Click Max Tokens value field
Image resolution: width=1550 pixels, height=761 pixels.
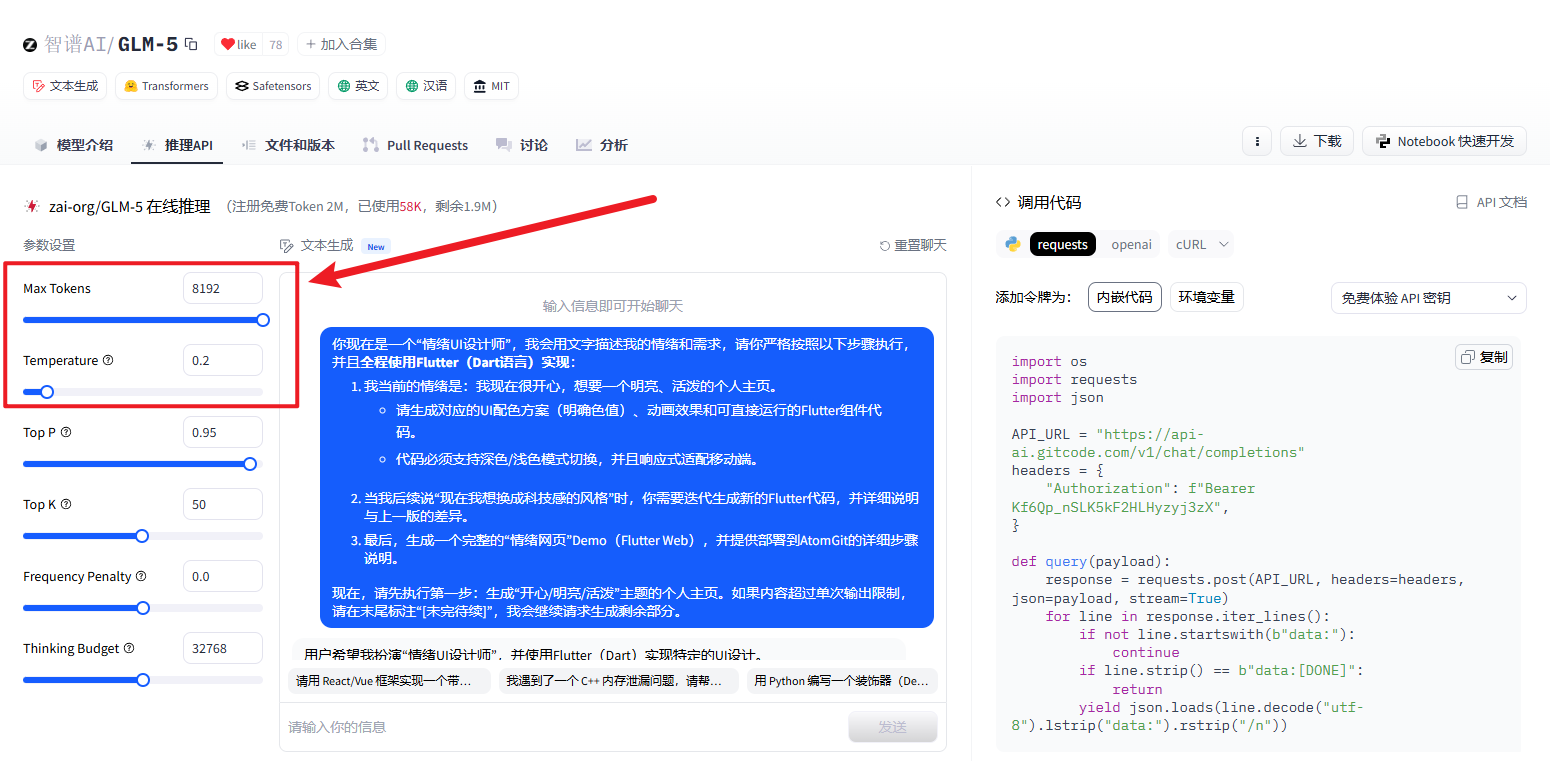click(x=223, y=288)
